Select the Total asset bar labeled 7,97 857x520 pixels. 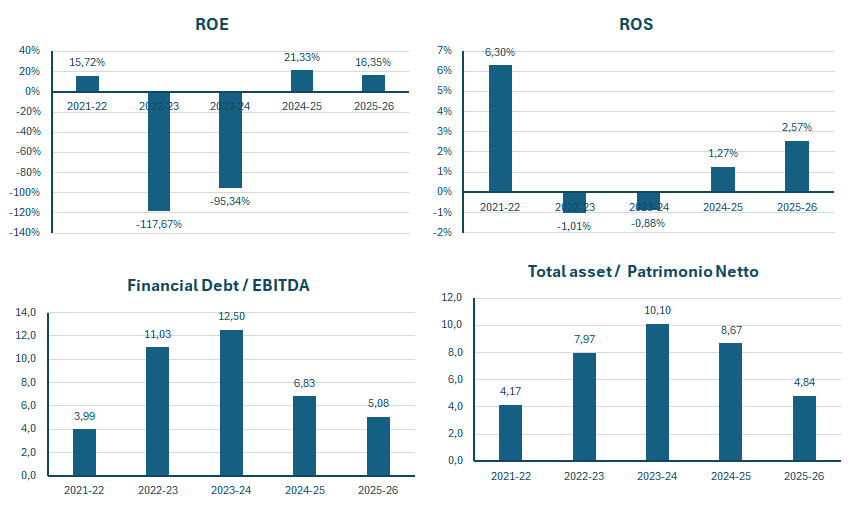click(584, 407)
